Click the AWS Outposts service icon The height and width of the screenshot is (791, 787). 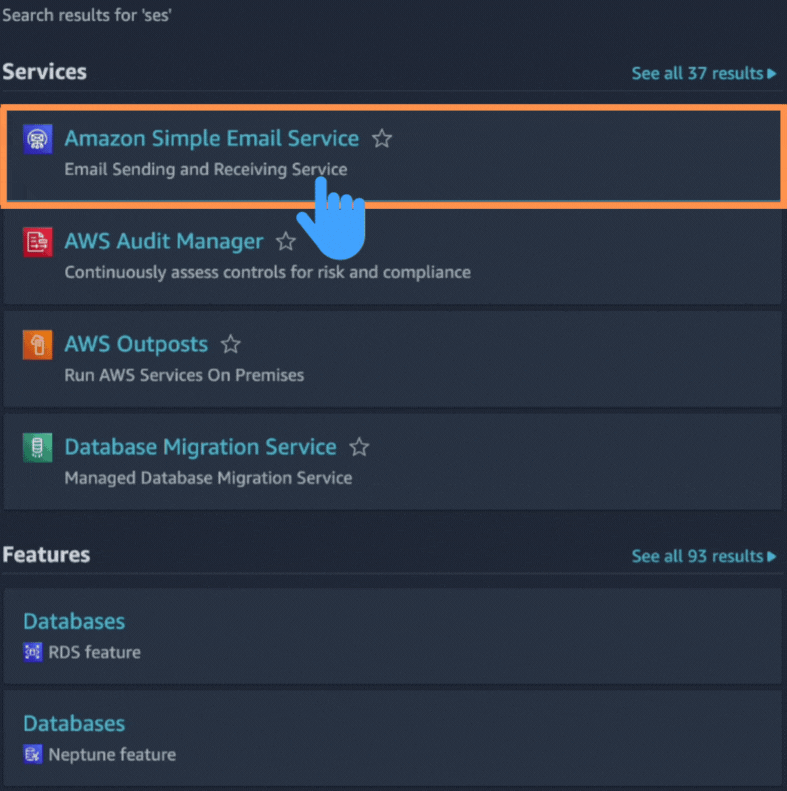(x=37, y=345)
